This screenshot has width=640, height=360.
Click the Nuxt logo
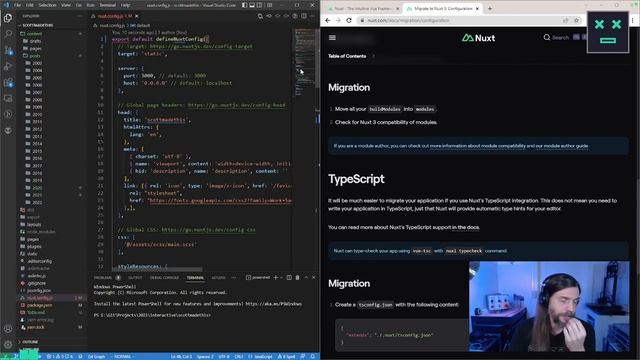[x=478, y=38]
